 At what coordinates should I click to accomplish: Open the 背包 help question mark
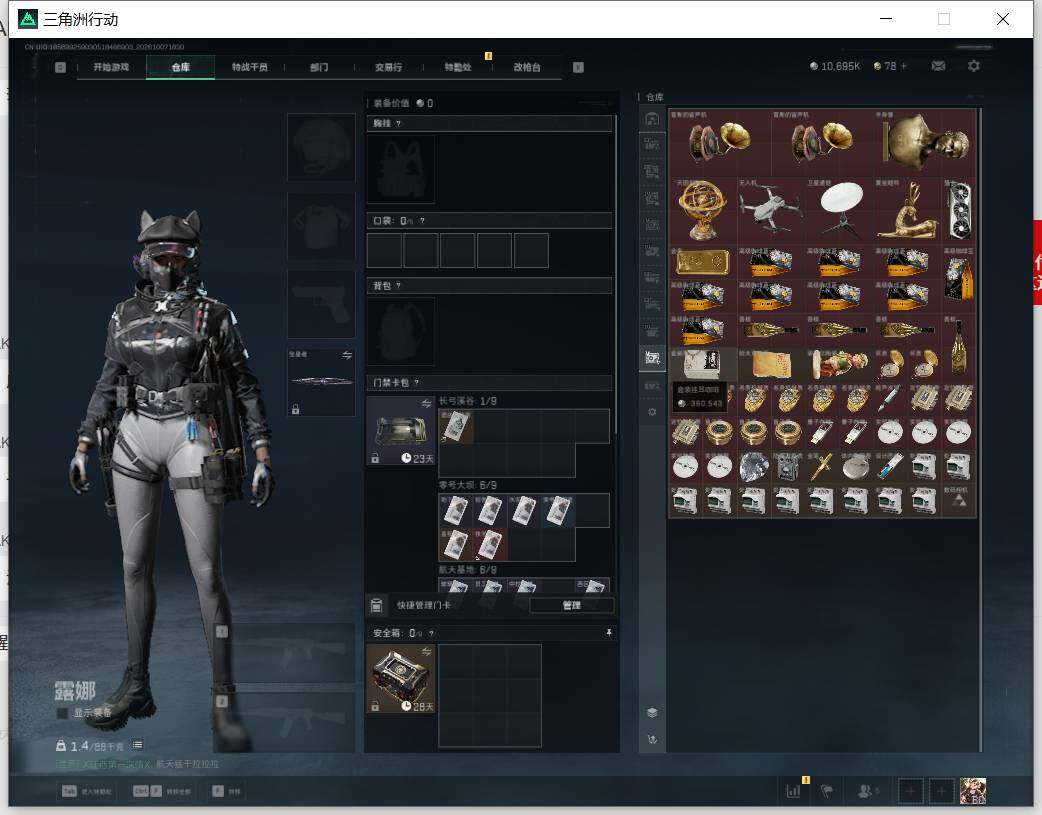pos(398,286)
